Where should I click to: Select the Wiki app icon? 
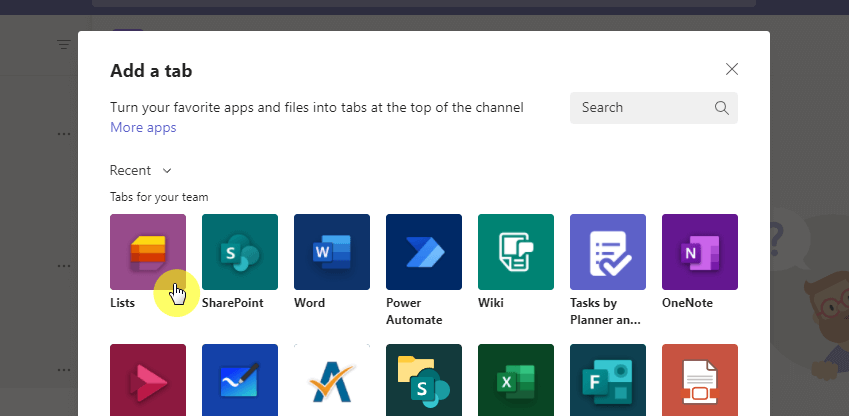pos(516,252)
